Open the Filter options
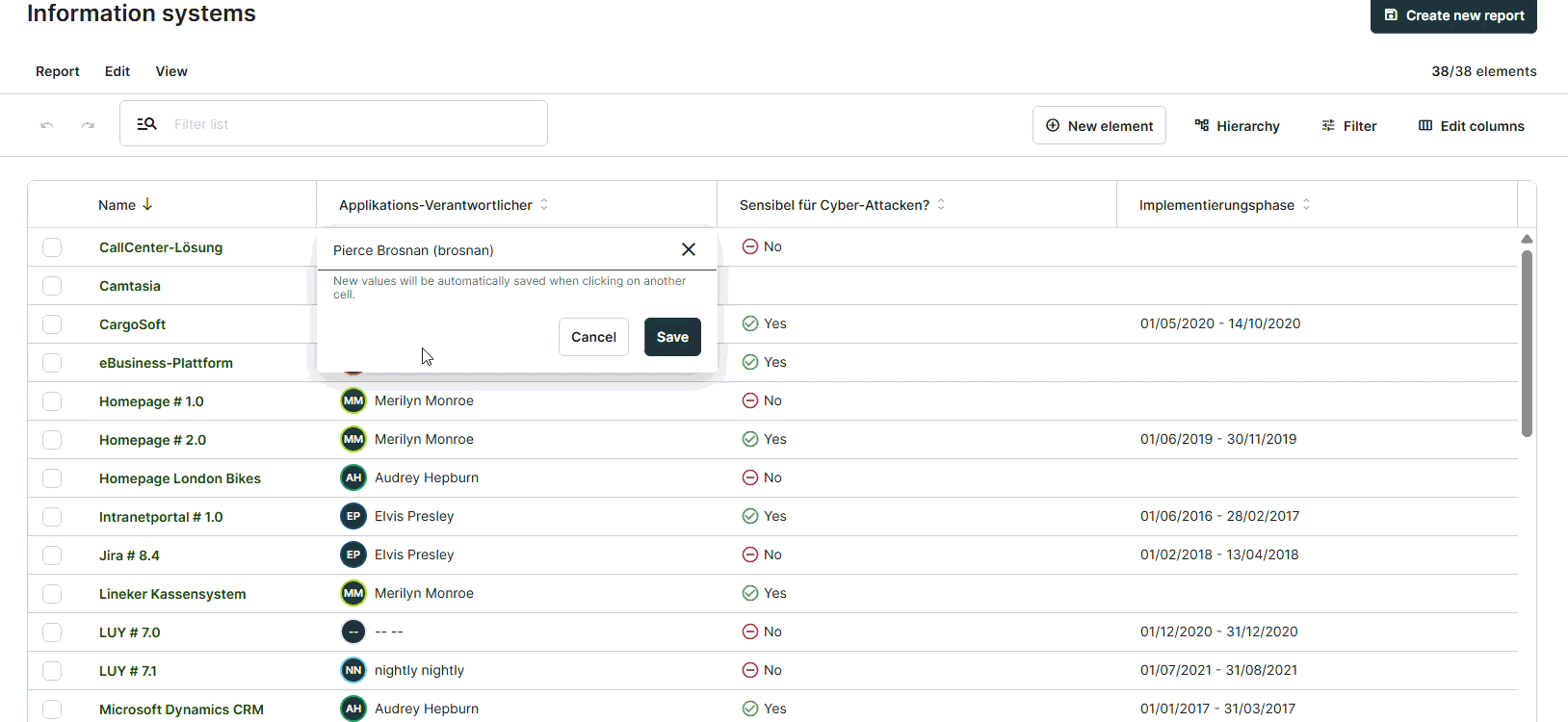1568x722 pixels. click(x=1348, y=126)
